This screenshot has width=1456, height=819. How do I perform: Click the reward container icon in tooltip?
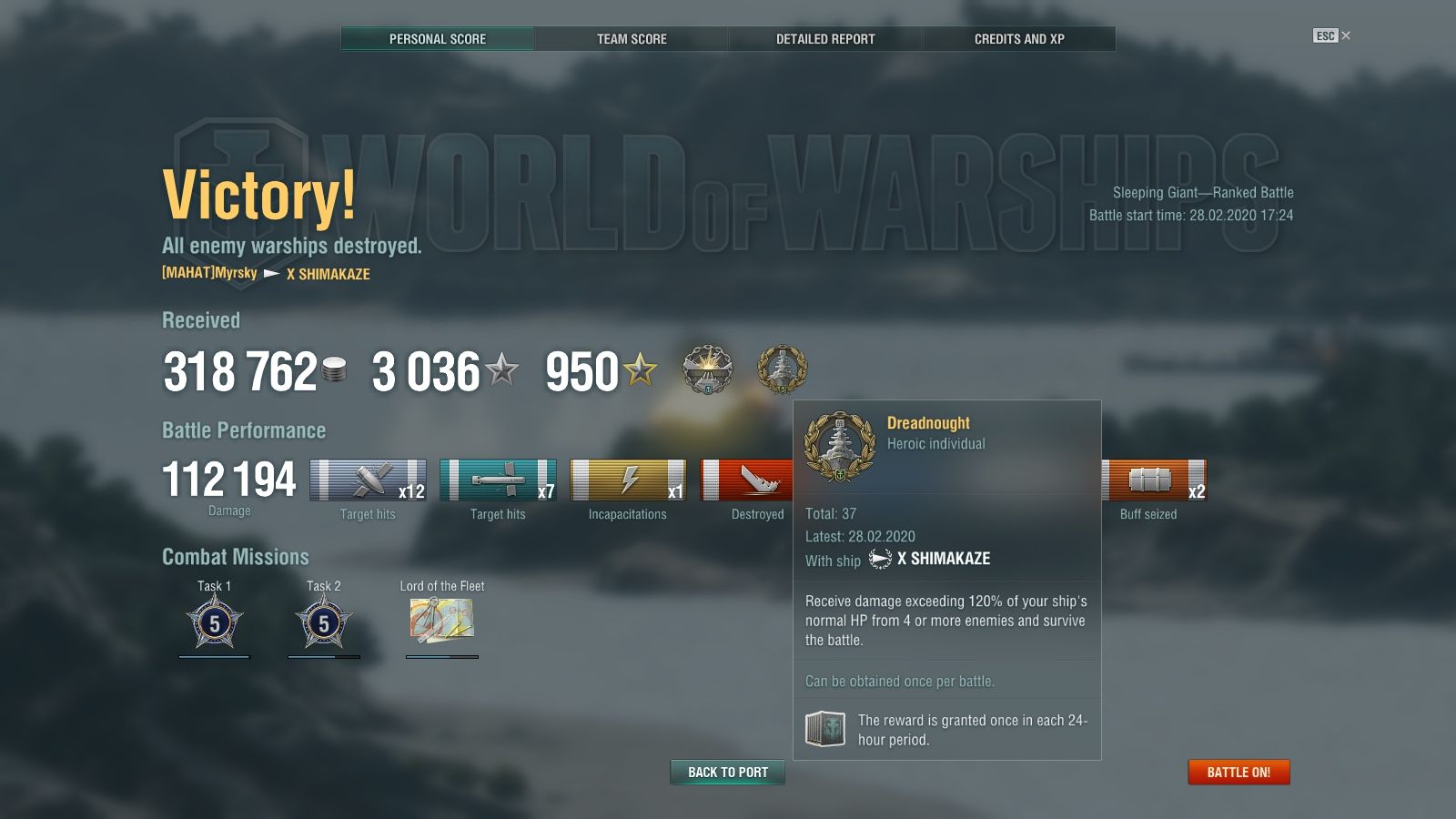(x=825, y=729)
